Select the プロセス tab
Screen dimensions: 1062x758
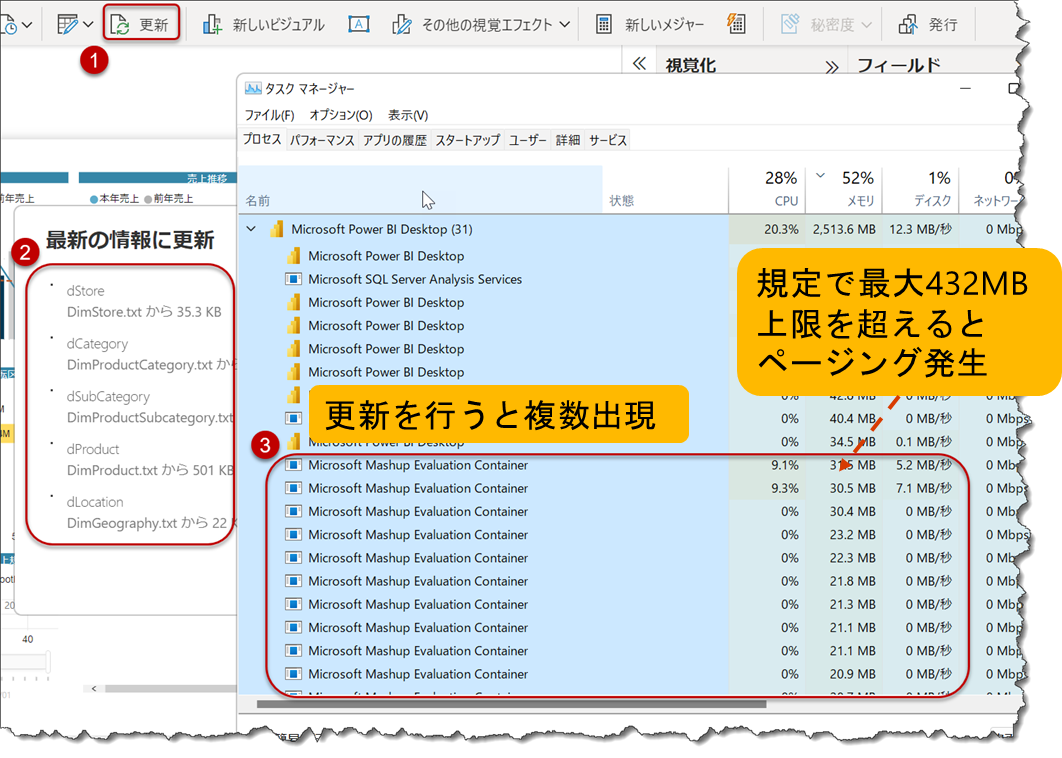(x=262, y=139)
